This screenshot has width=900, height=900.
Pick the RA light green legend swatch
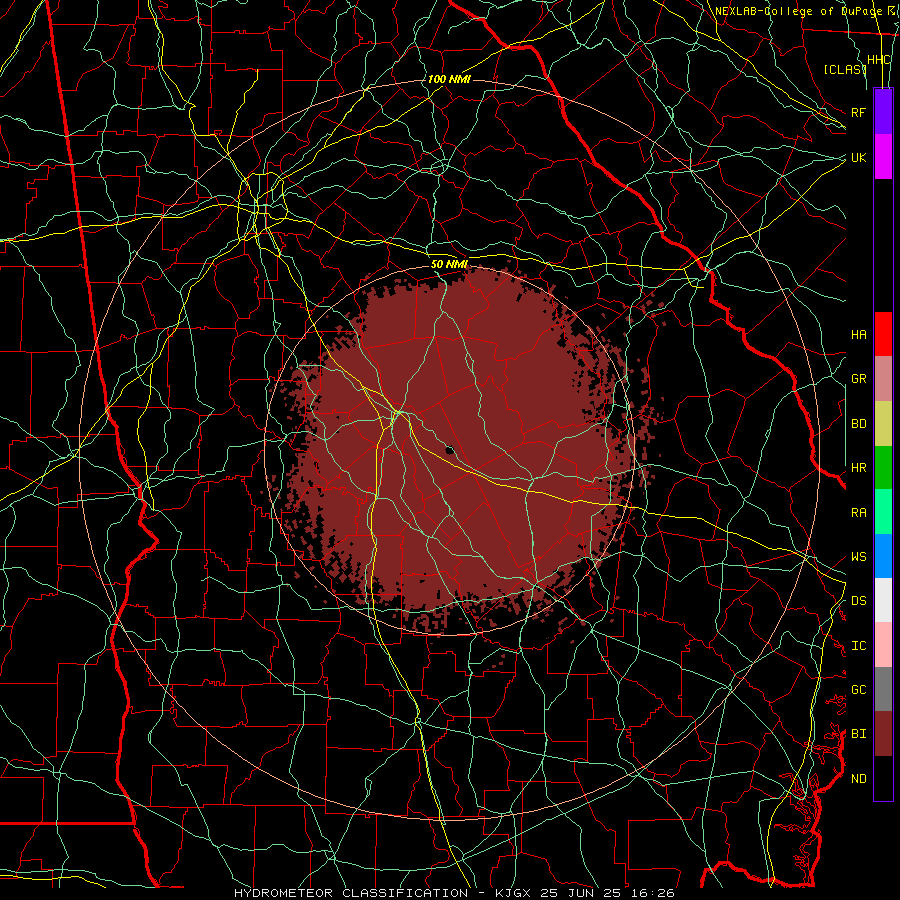tap(883, 512)
